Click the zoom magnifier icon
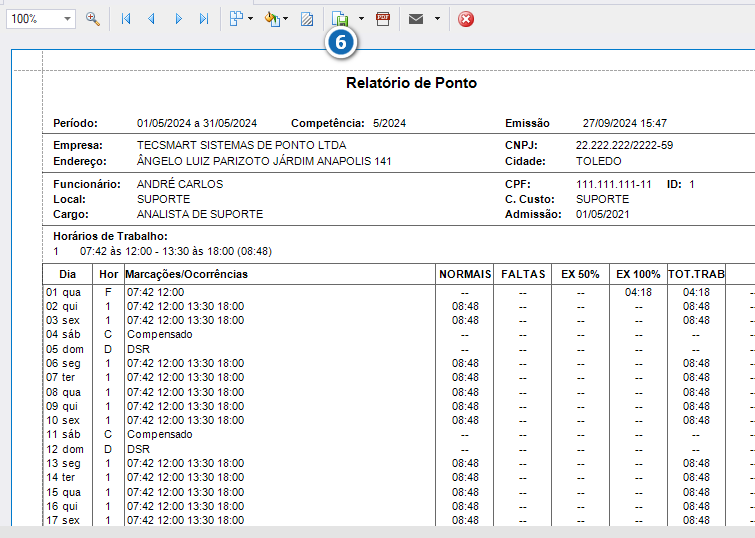This screenshot has height=538, width=755. (x=92, y=19)
